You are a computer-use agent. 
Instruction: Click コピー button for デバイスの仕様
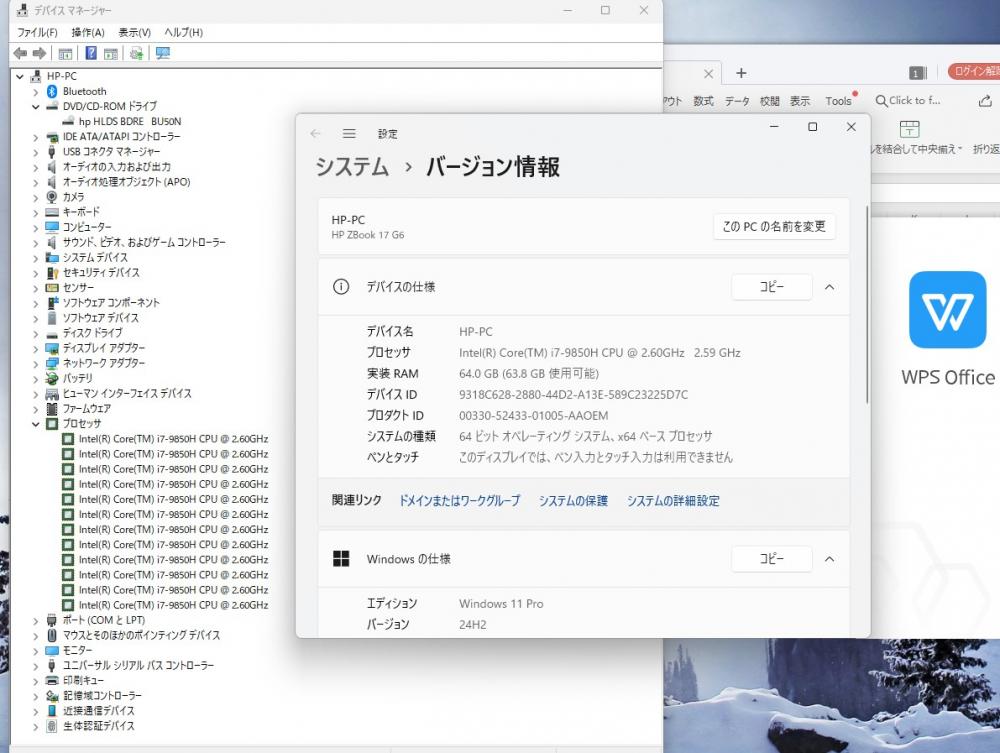click(772, 287)
